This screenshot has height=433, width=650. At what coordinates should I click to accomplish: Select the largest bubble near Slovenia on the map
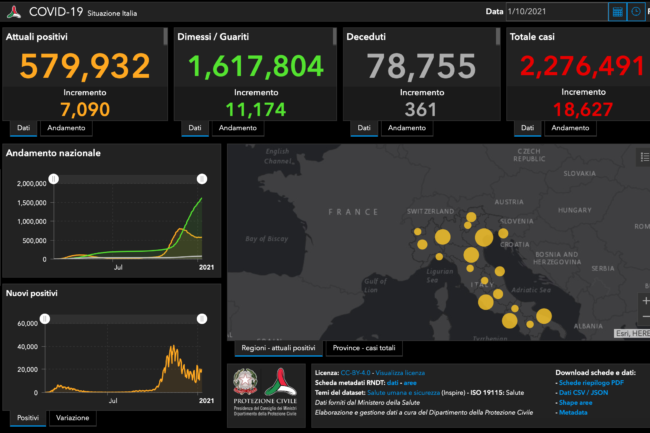coord(484,238)
